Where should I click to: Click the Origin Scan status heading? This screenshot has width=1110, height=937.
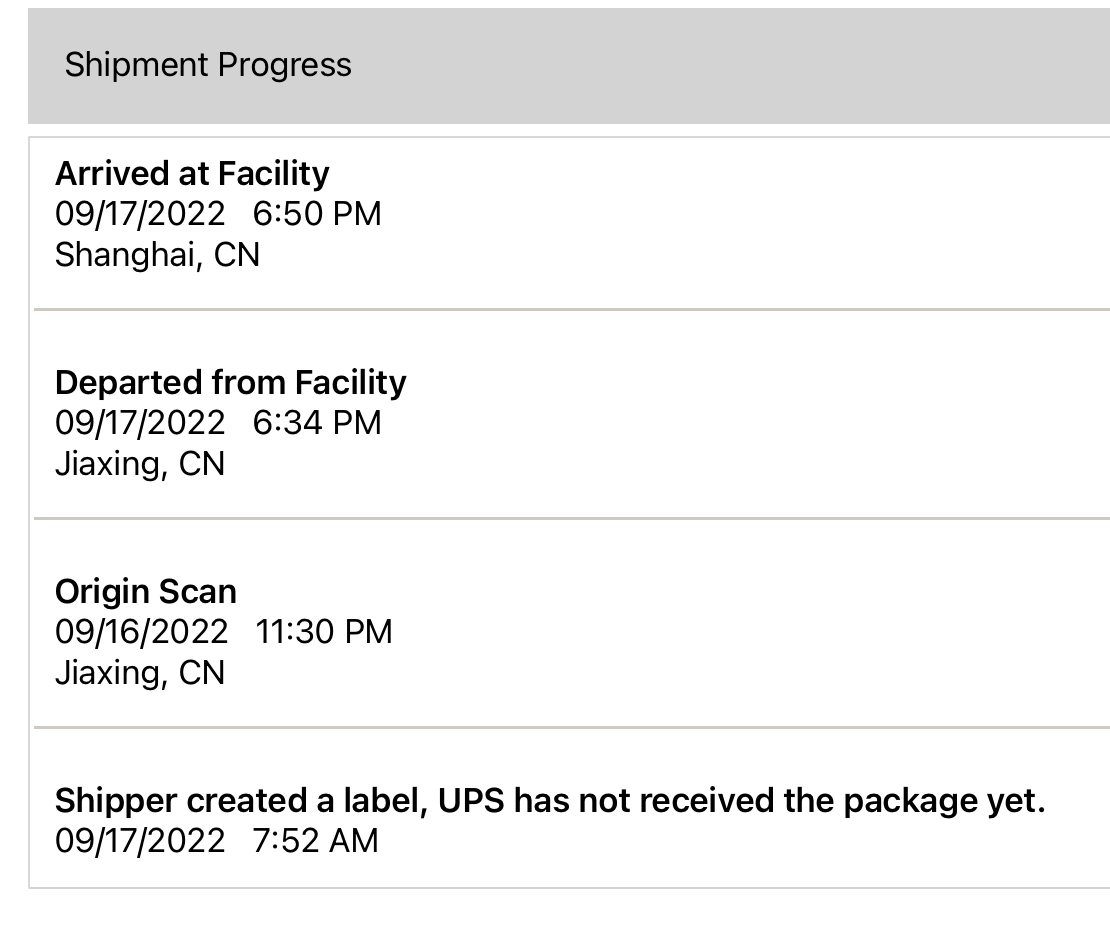click(146, 592)
